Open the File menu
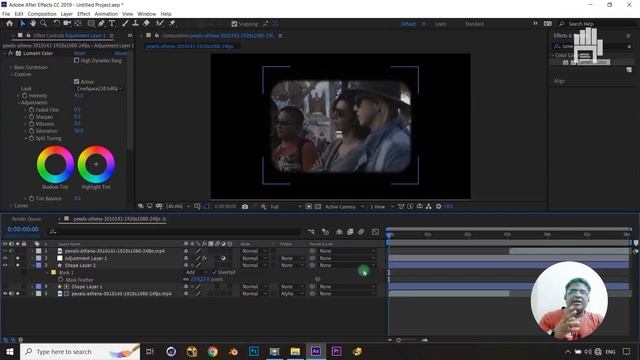Image resolution: width=640 pixels, height=360 pixels. tap(6, 14)
